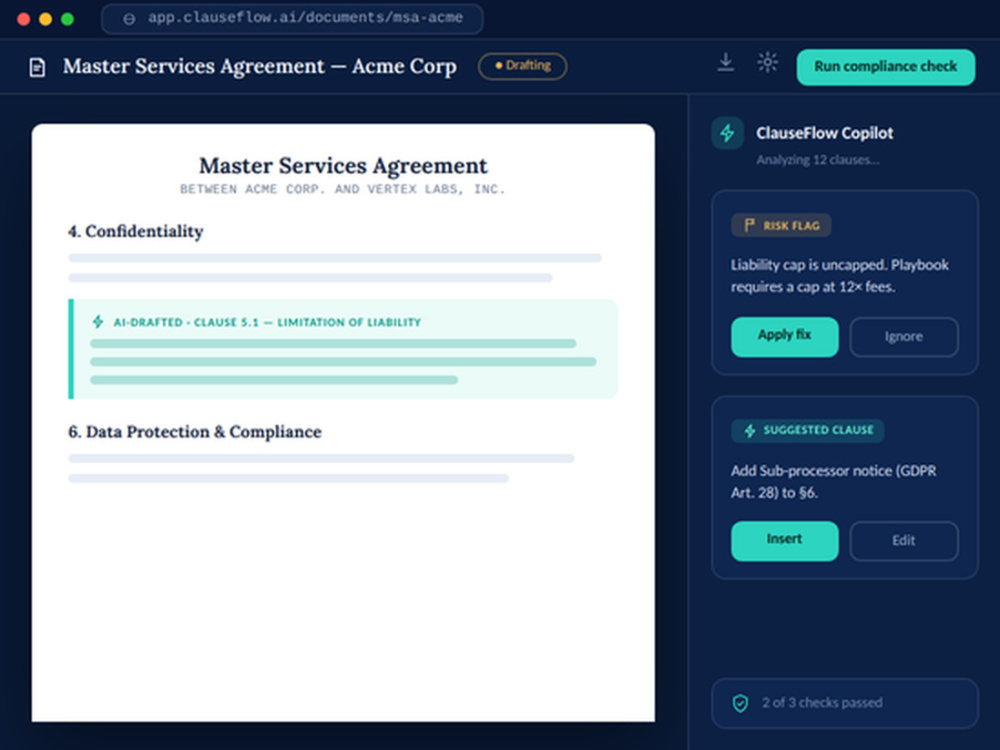
Task: Click the flag icon in Risk Flag badge
Action: pos(749,225)
